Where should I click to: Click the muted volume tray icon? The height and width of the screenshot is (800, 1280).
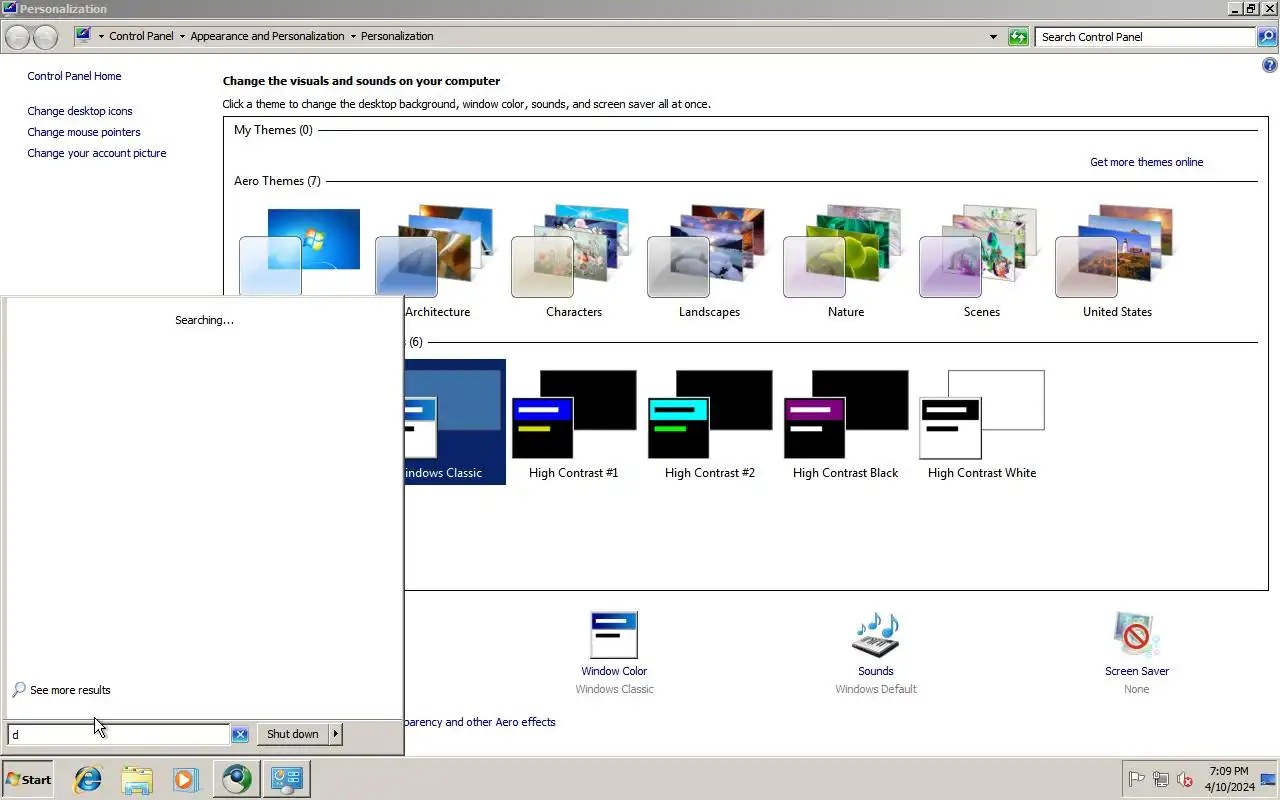click(1185, 779)
